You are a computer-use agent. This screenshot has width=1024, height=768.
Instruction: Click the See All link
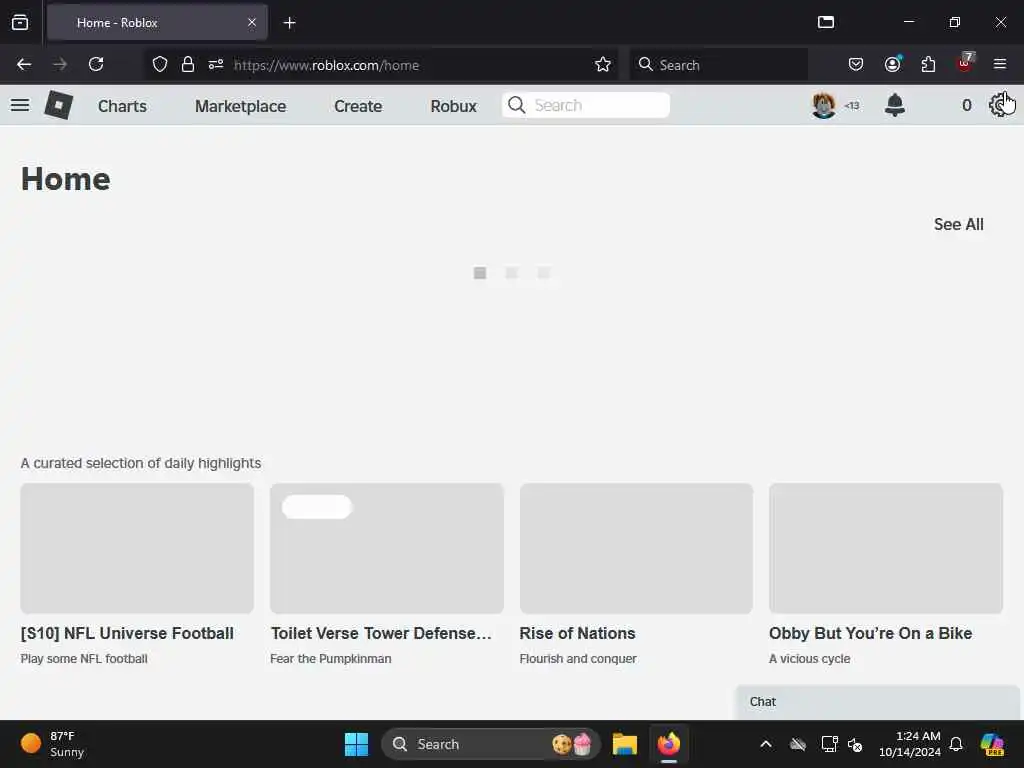pos(959,225)
